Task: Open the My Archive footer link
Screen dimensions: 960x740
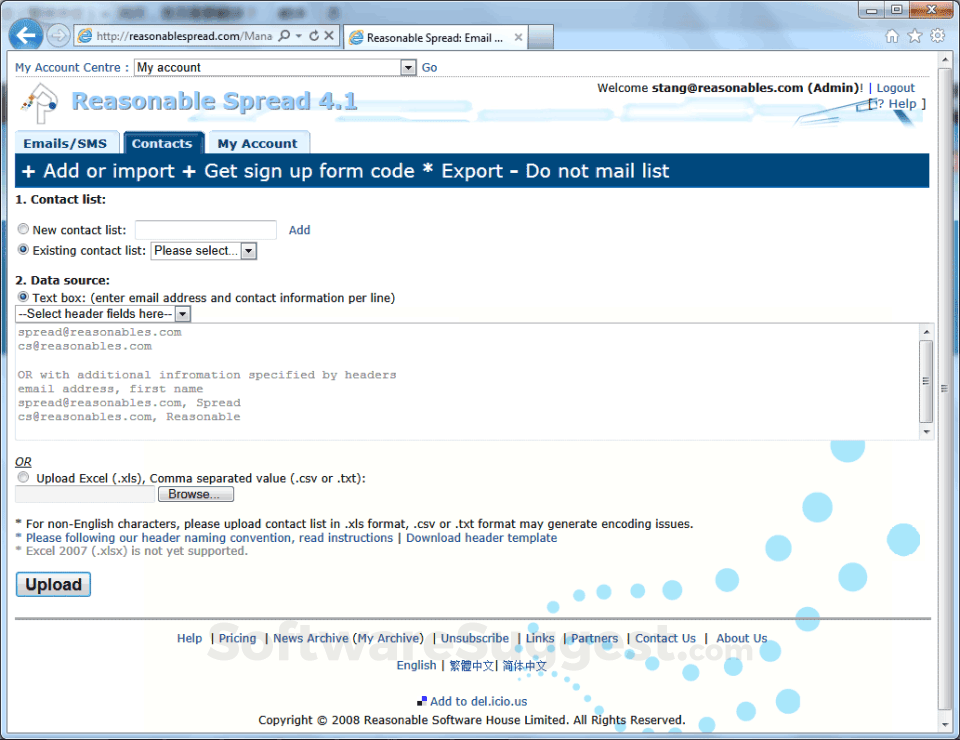Action: click(x=389, y=638)
